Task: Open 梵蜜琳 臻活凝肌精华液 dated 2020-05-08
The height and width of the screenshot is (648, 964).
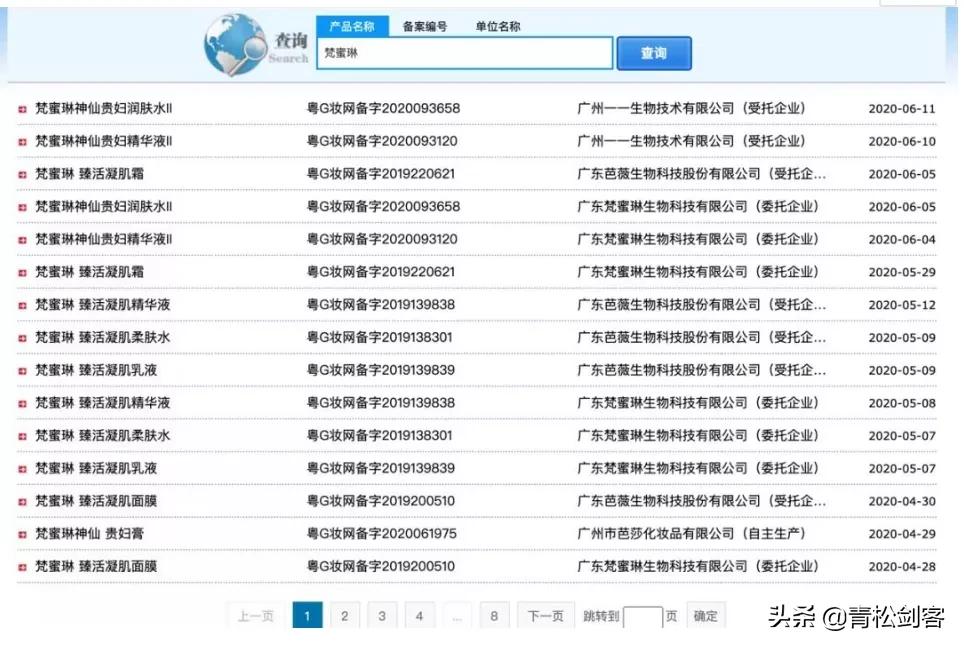Action: (103, 403)
